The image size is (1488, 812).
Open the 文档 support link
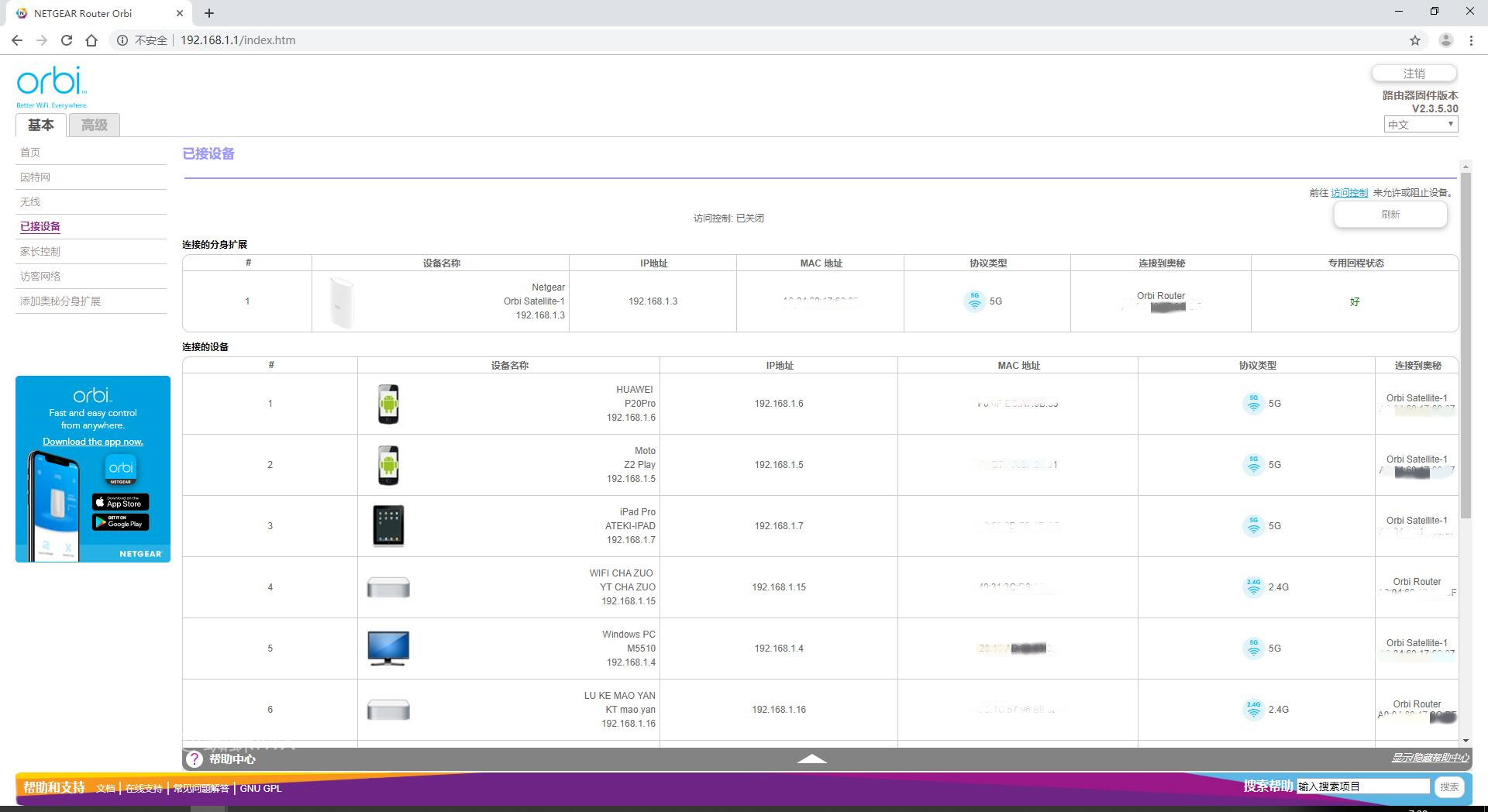click(x=105, y=789)
